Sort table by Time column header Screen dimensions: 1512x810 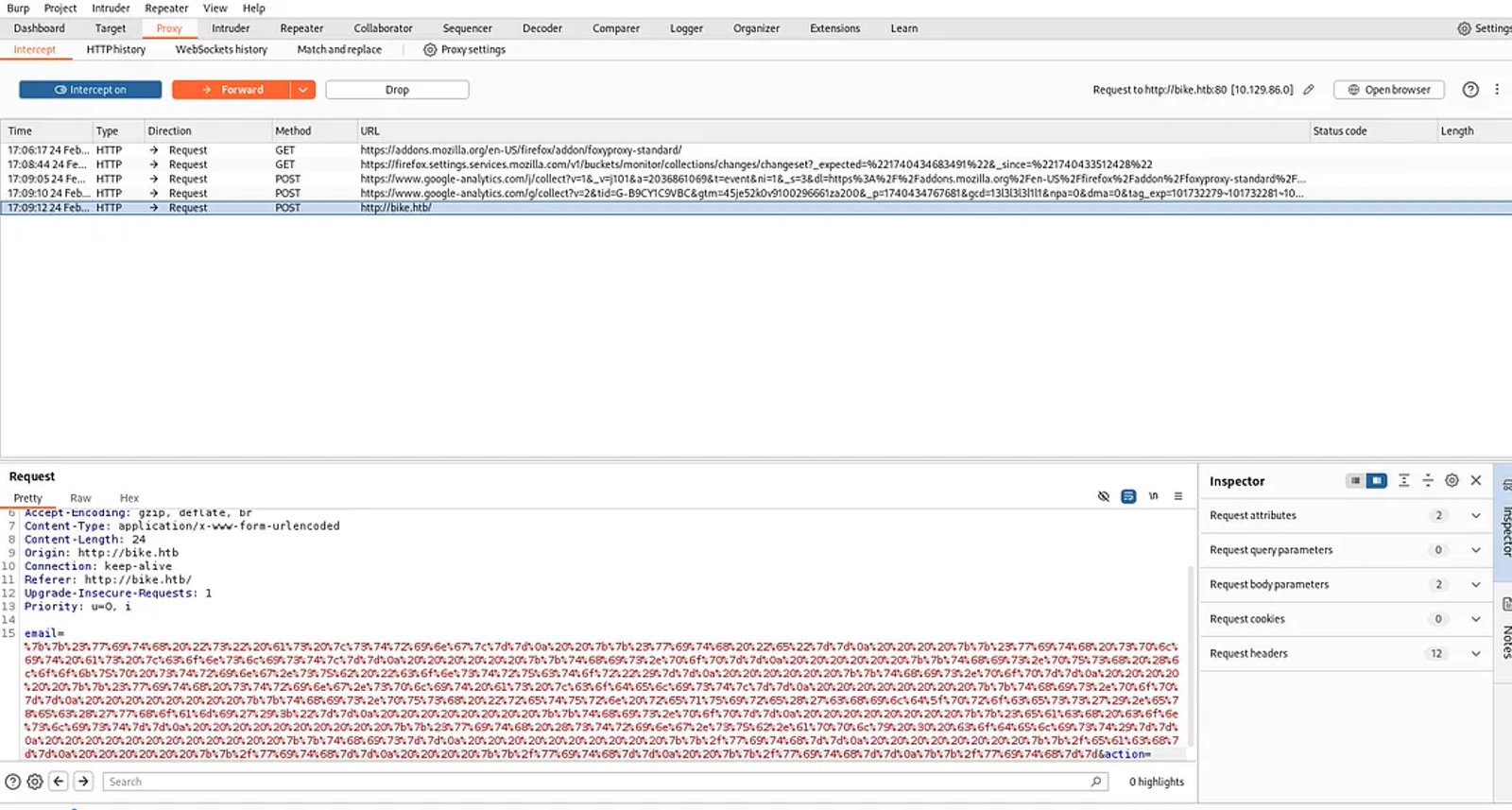click(45, 131)
